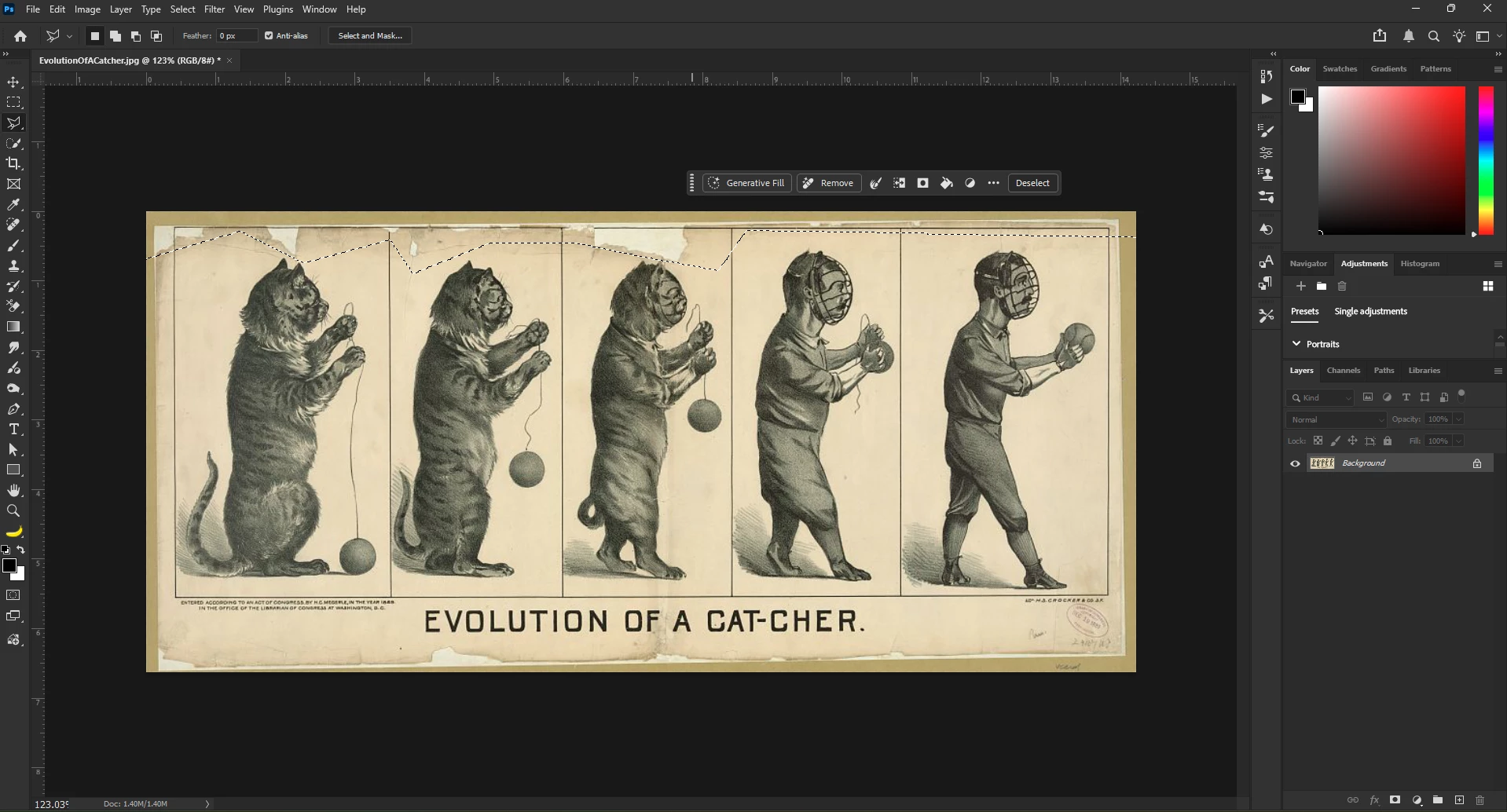Image resolution: width=1507 pixels, height=812 pixels.
Task: Click the hue slider in Color panel
Action: (1486, 160)
